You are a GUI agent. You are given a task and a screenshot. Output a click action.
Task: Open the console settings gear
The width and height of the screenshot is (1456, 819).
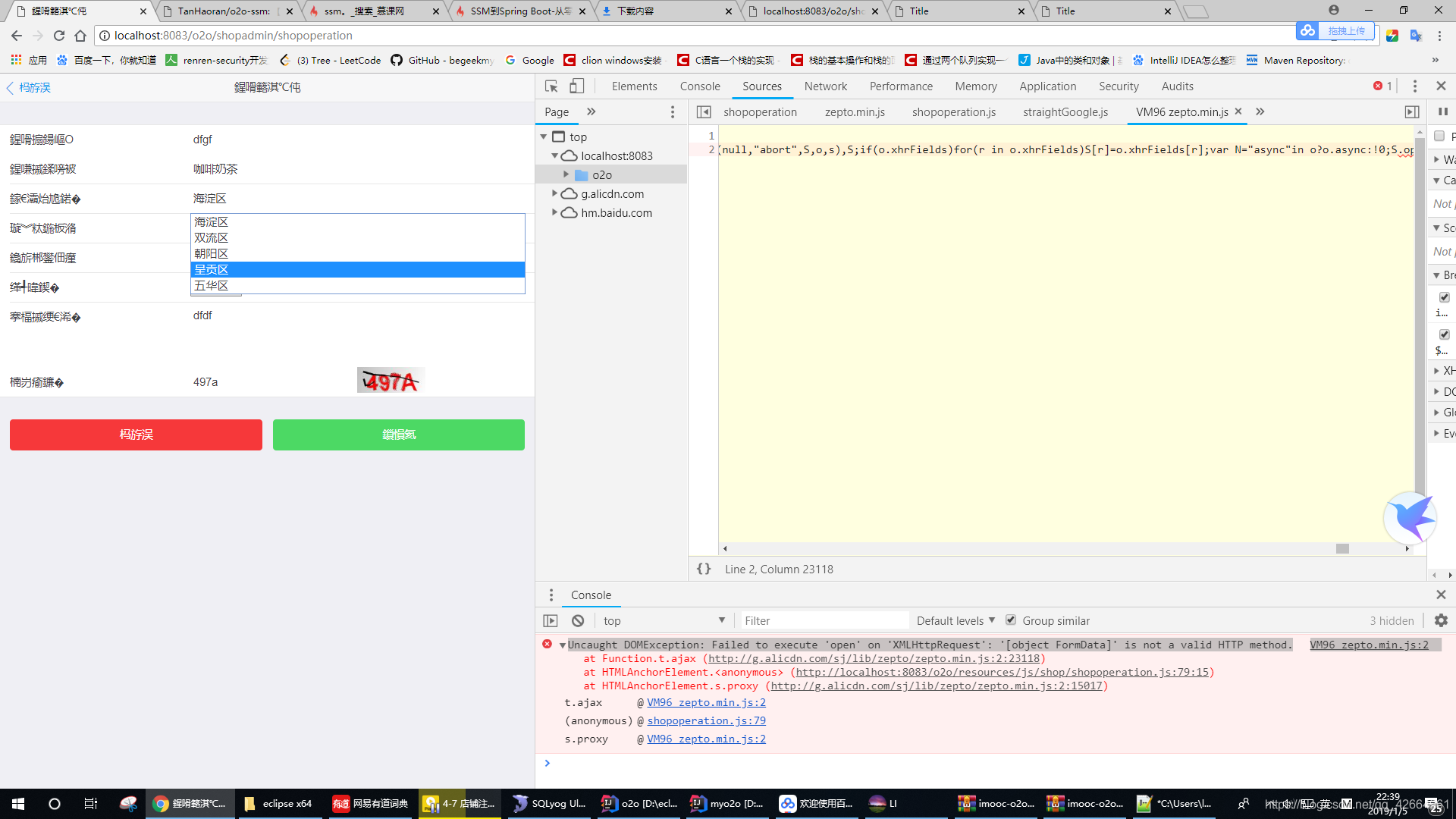click(x=1441, y=621)
